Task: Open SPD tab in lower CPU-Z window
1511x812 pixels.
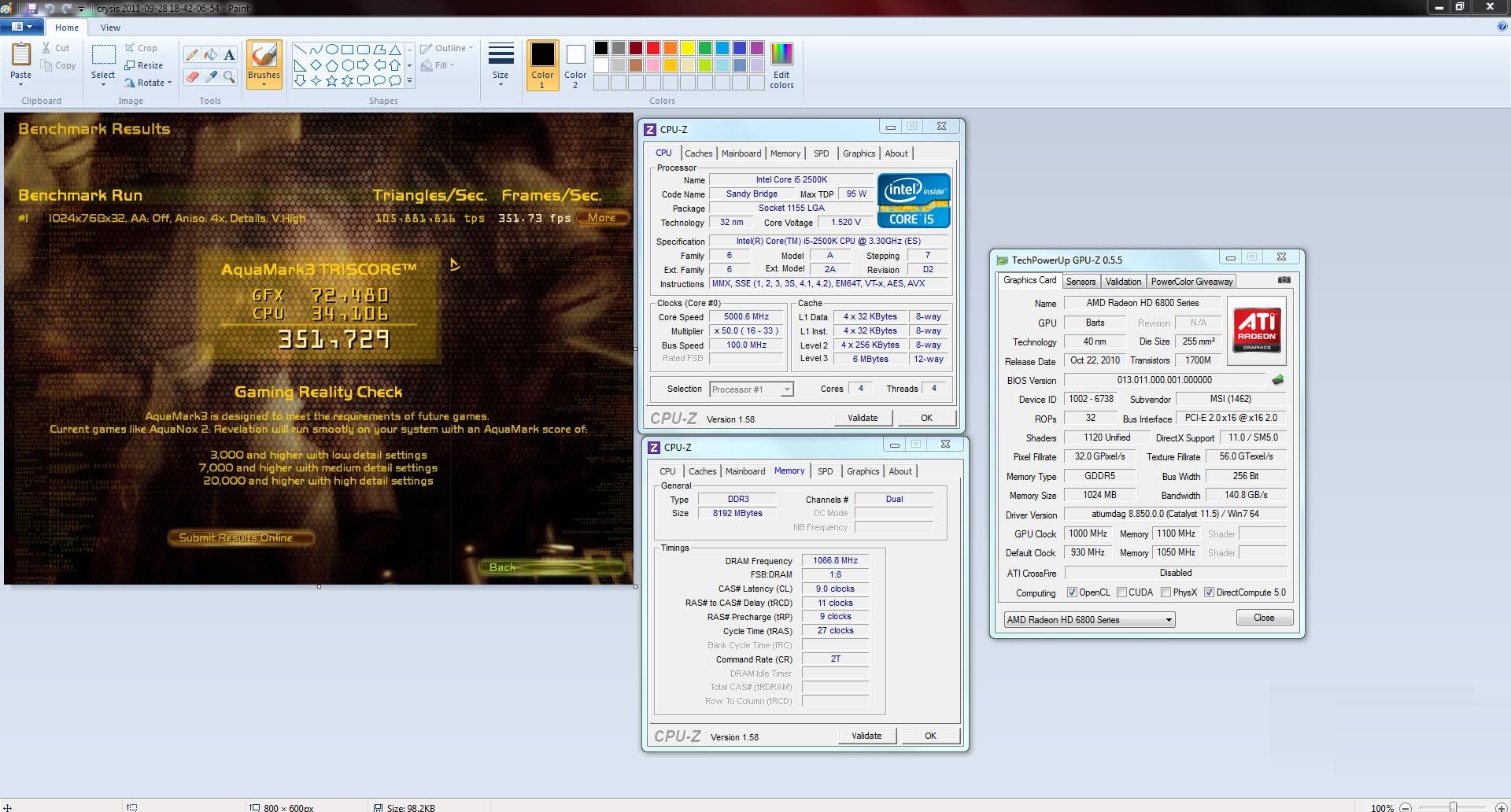Action: point(825,471)
